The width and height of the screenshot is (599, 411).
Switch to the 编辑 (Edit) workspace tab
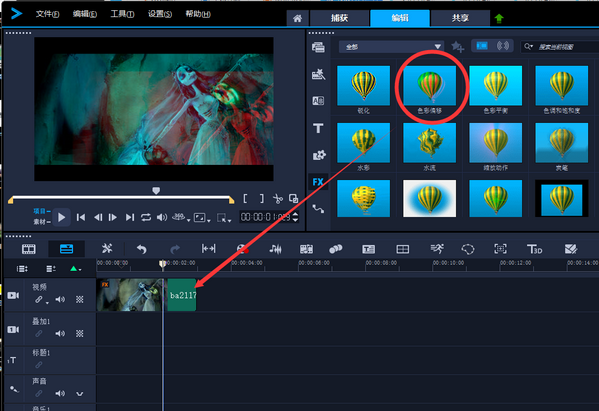coord(400,18)
